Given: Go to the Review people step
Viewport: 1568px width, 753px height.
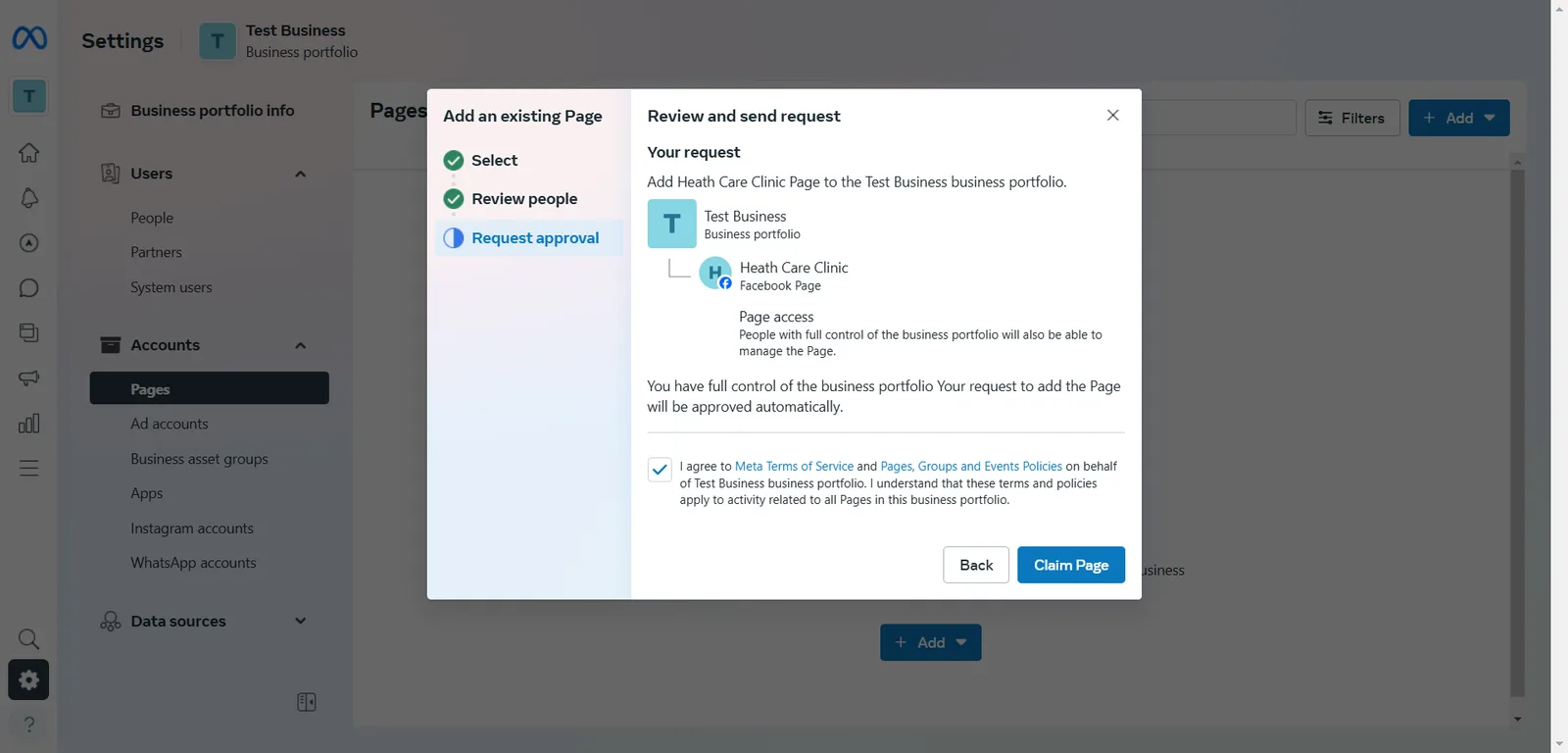Looking at the screenshot, I should (x=524, y=199).
